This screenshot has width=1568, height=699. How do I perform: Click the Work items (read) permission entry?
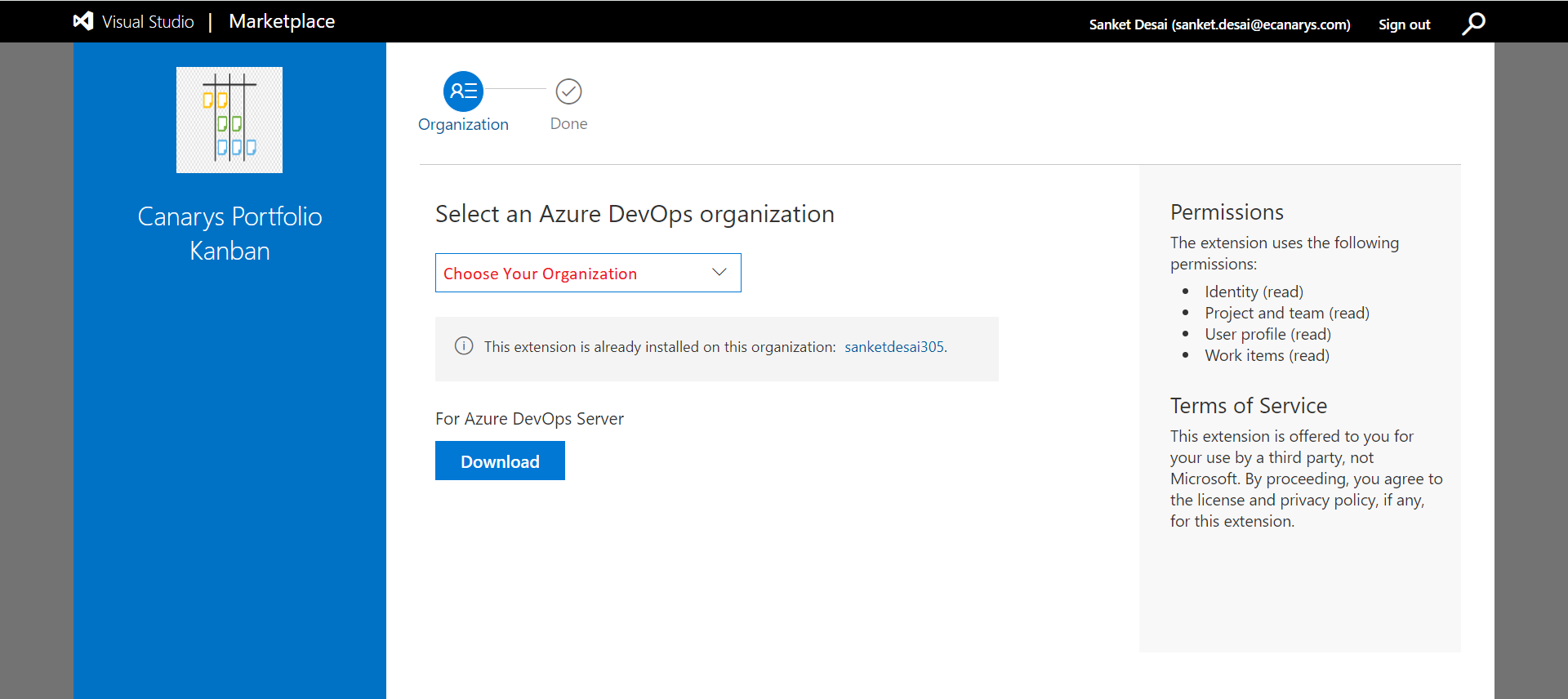(x=1267, y=355)
